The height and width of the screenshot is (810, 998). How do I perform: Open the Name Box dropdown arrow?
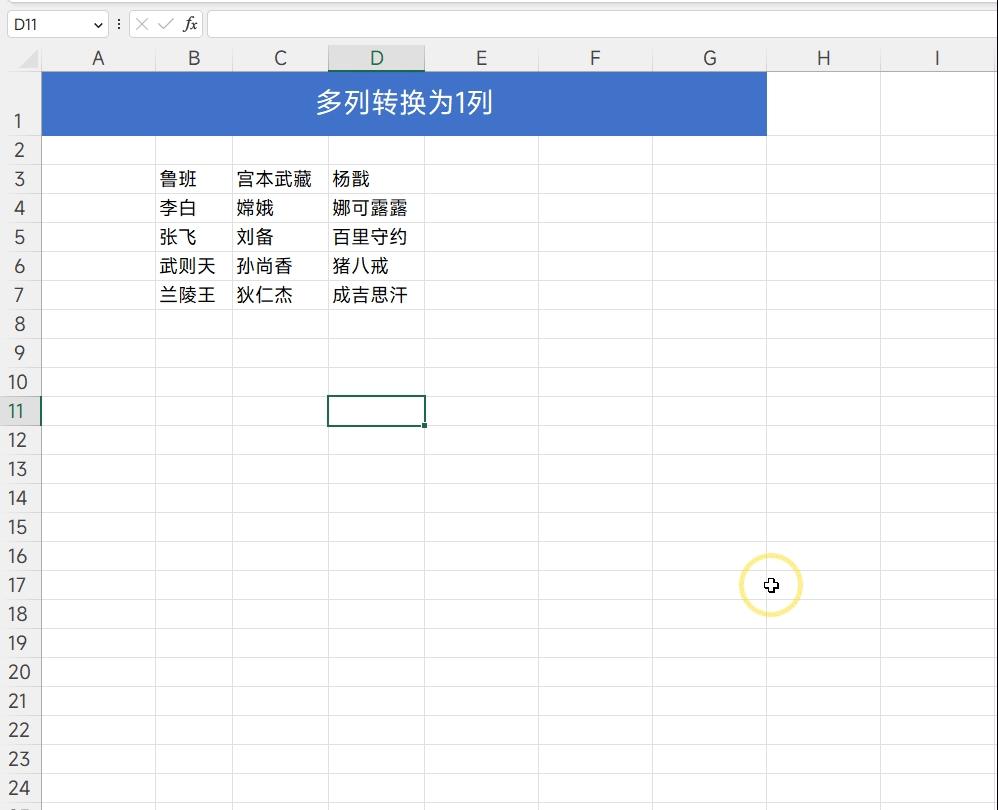[x=97, y=24]
